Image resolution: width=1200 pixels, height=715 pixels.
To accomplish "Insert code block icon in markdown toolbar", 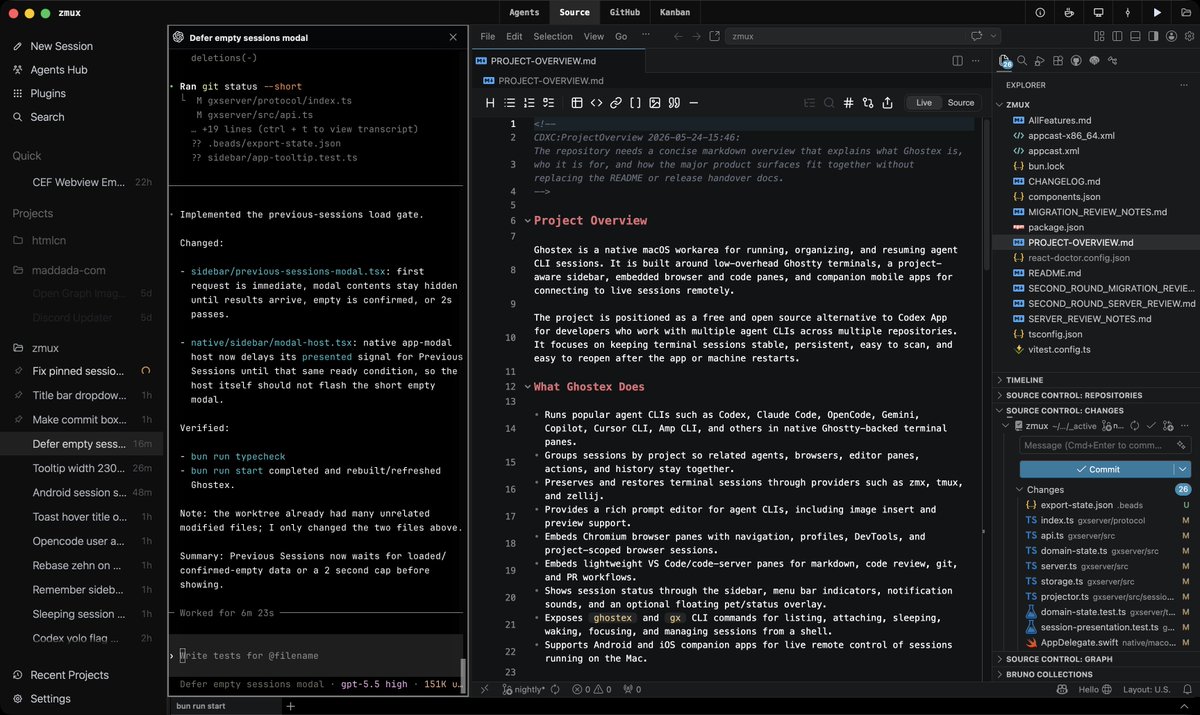I will 596,102.
